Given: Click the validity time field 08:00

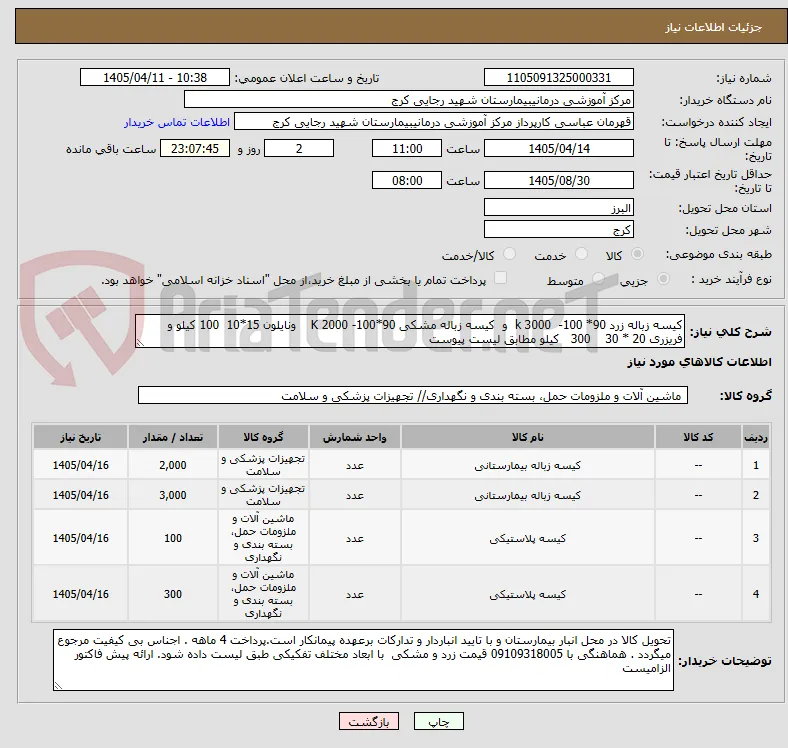Looking at the screenshot, I should 407,180.
